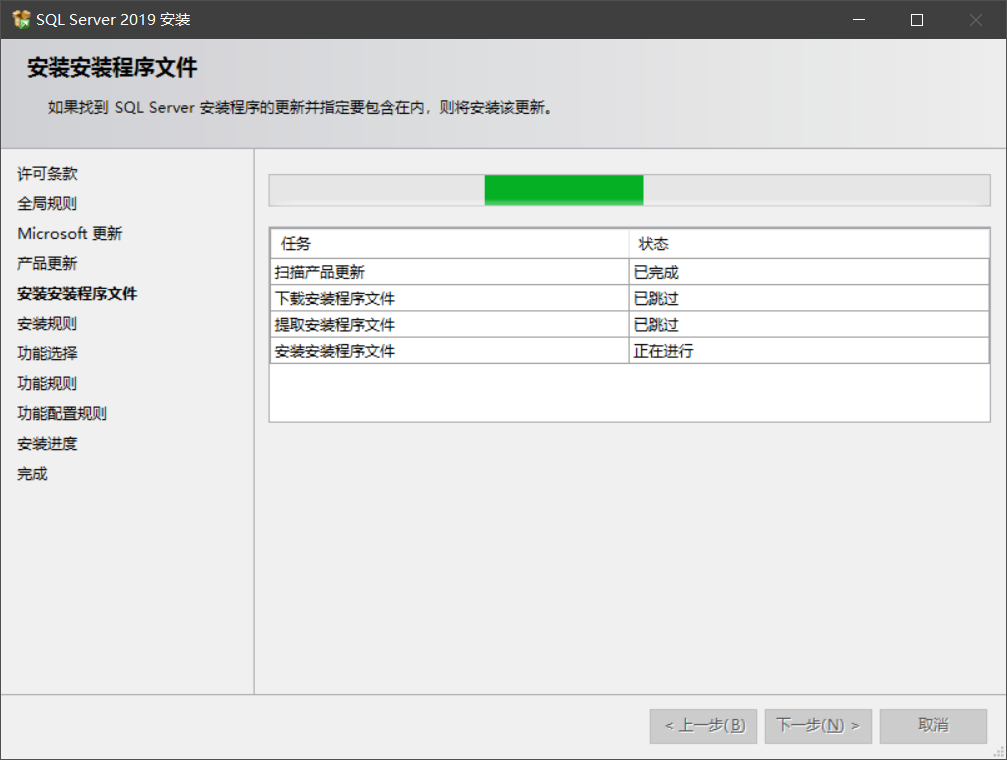The width and height of the screenshot is (1007, 760).
Task: Select the 扫描产品更新 task row
Action: coord(629,272)
